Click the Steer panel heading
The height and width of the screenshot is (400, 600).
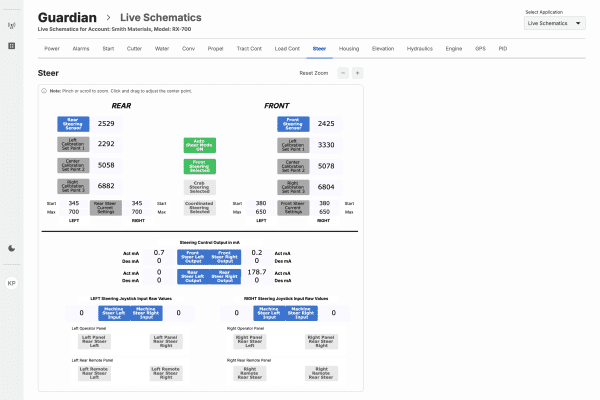pos(48,73)
